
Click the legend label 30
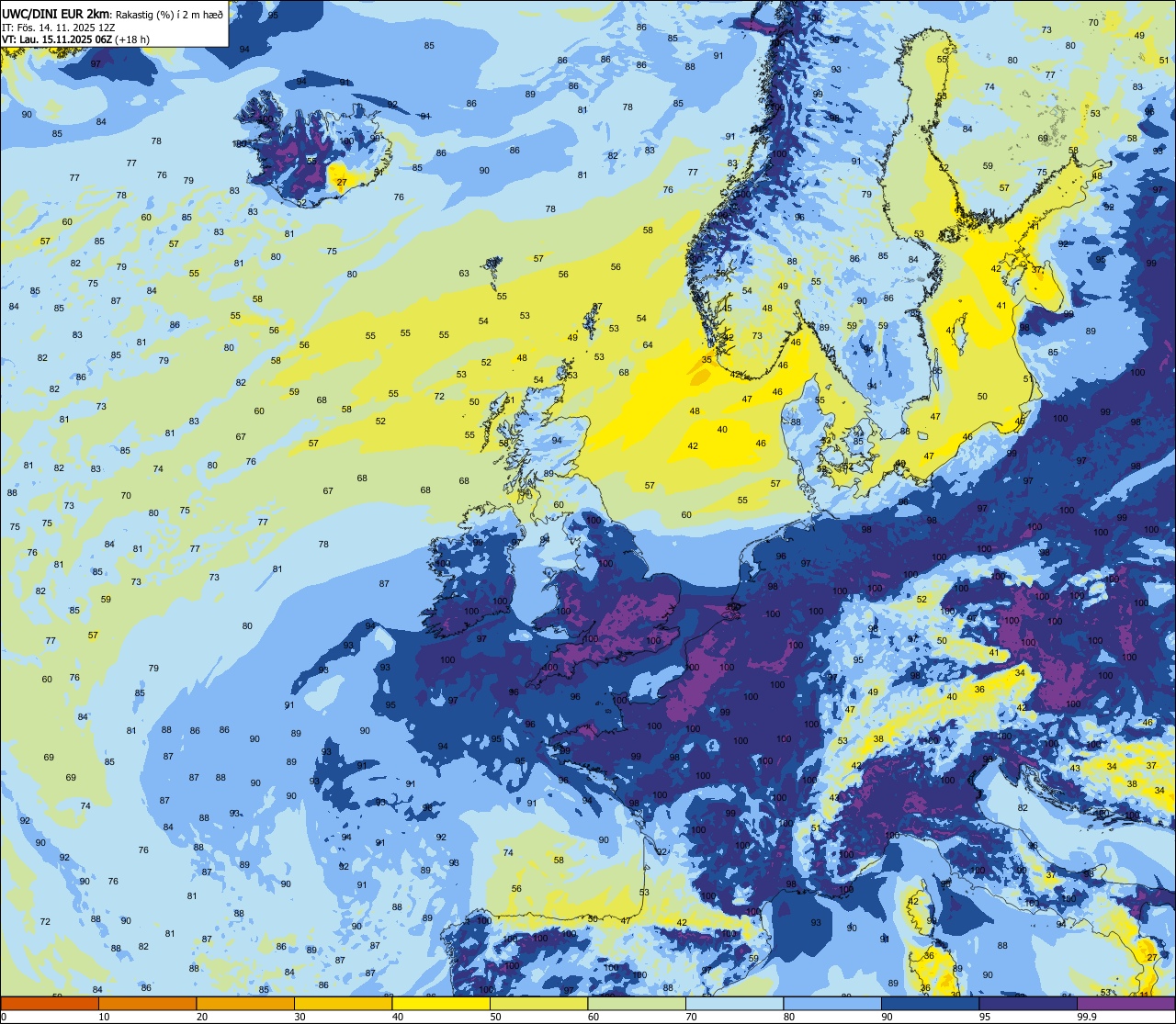(x=300, y=1017)
